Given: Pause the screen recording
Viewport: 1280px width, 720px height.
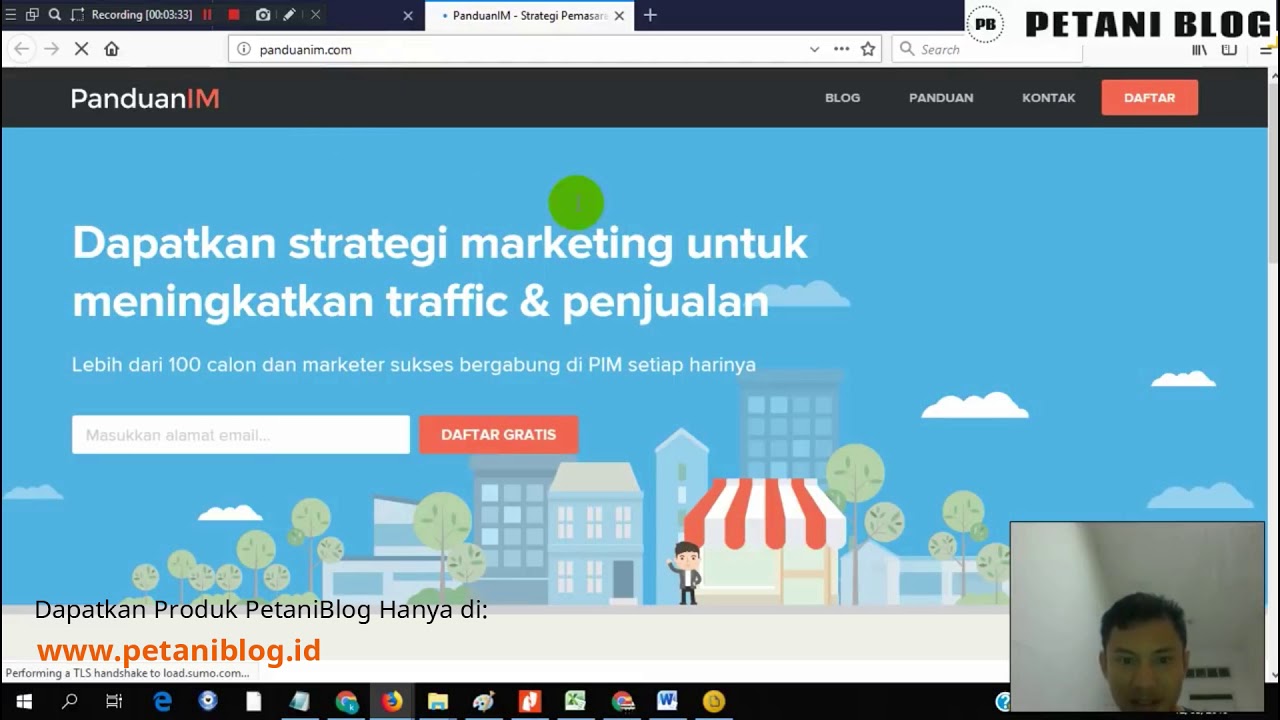Looking at the screenshot, I should pos(207,15).
